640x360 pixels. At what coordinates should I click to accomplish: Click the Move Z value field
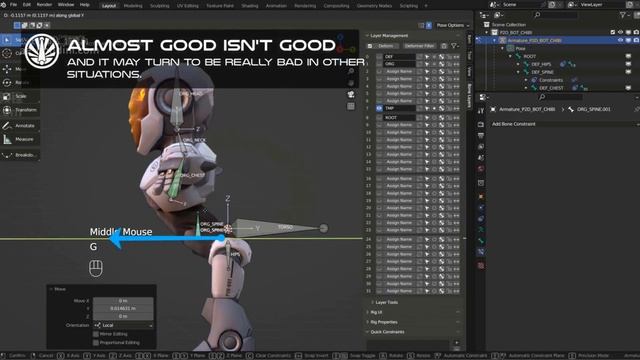click(123, 316)
